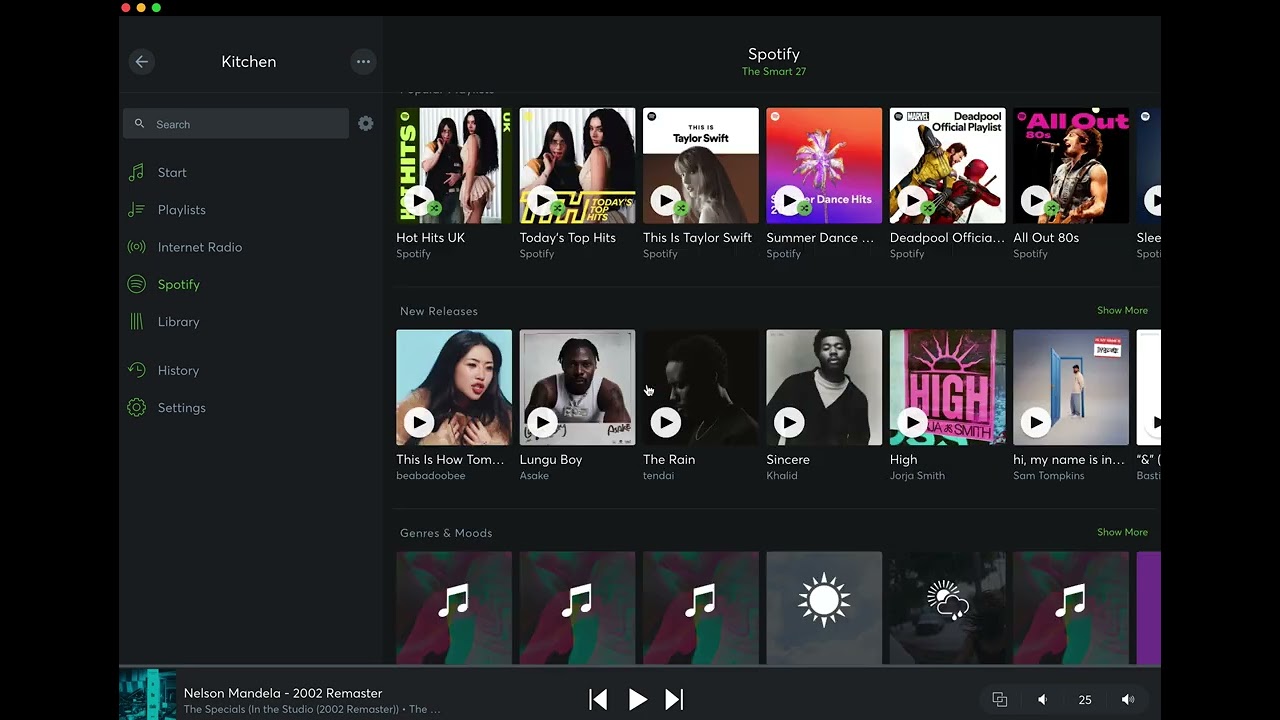Viewport: 1280px width, 720px height.
Task: Click The Smart 27 subtitle
Action: [x=774, y=72]
